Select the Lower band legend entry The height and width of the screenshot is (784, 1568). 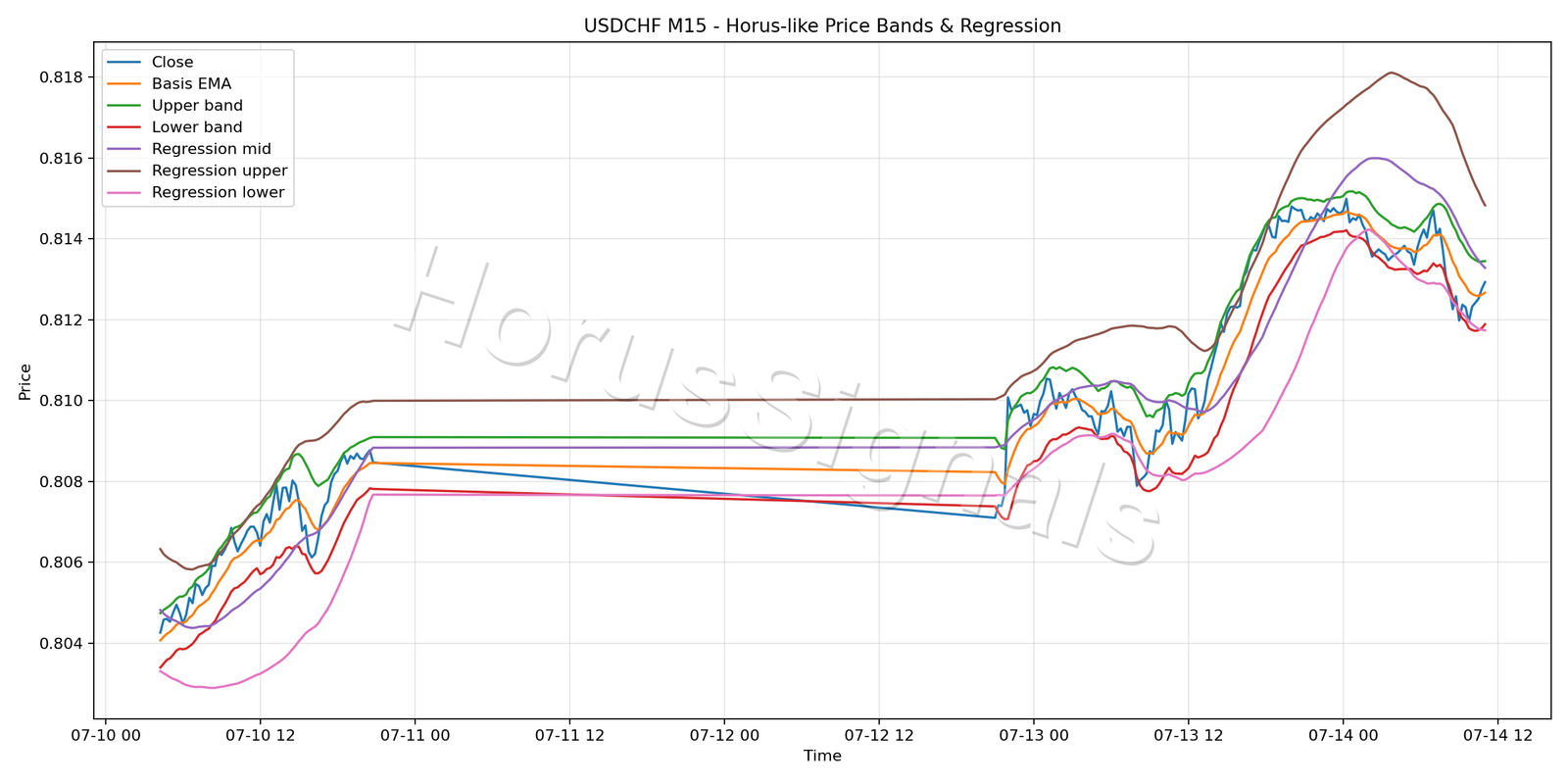174,127
